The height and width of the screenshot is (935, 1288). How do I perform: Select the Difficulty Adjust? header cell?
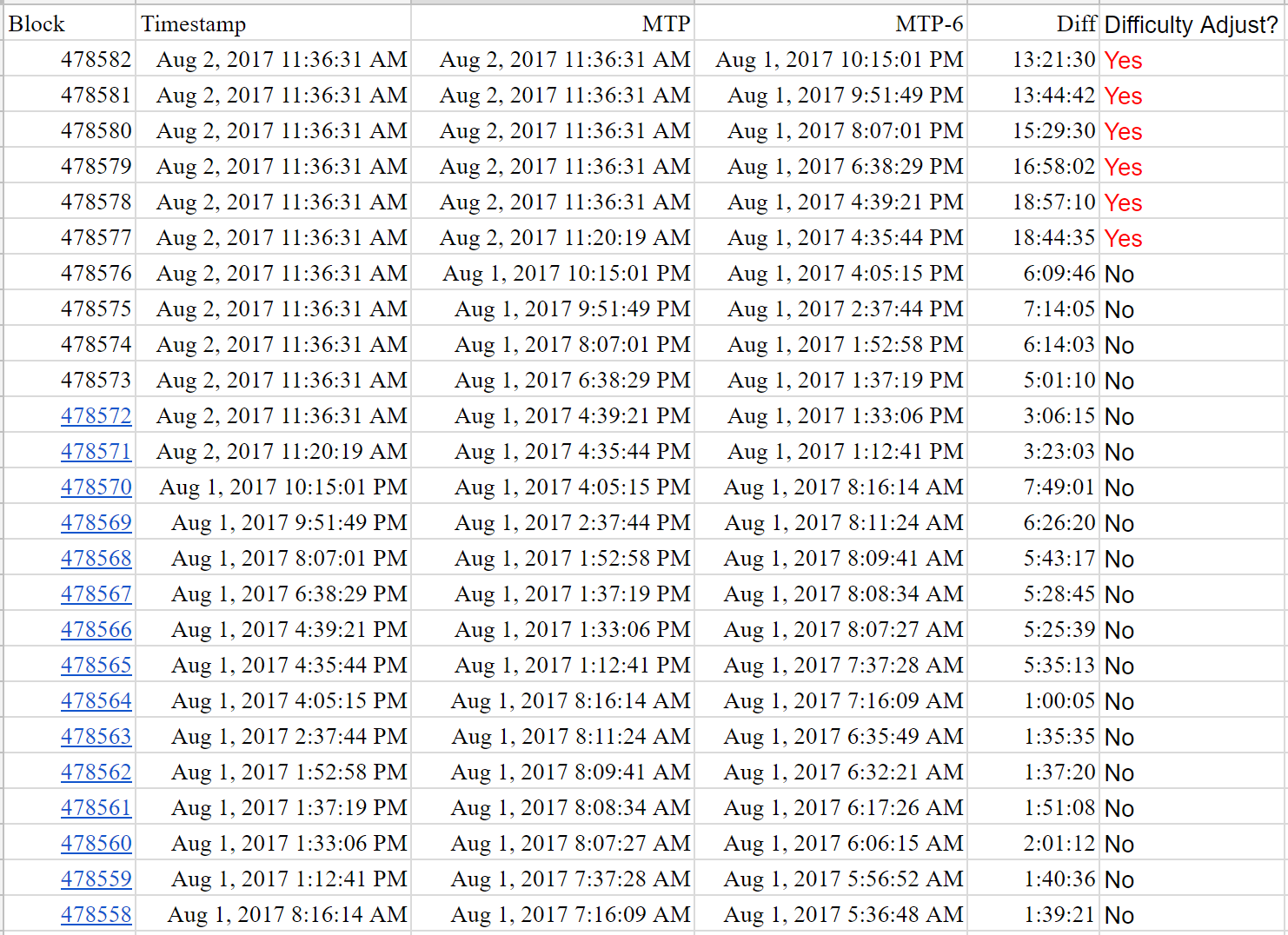[x=1193, y=23]
